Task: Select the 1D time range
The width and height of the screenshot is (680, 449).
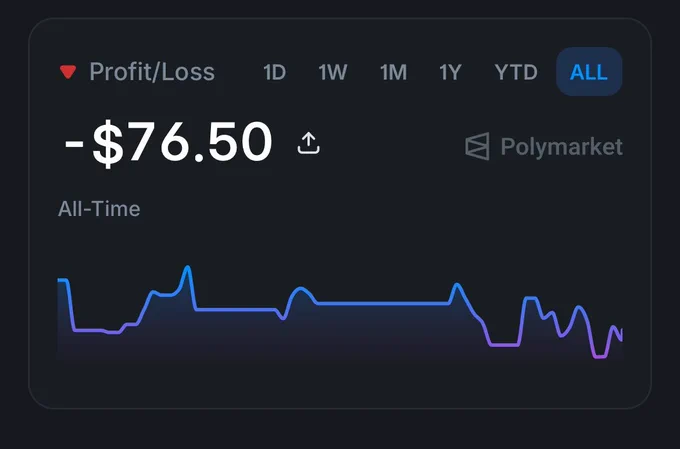Action: coord(275,72)
